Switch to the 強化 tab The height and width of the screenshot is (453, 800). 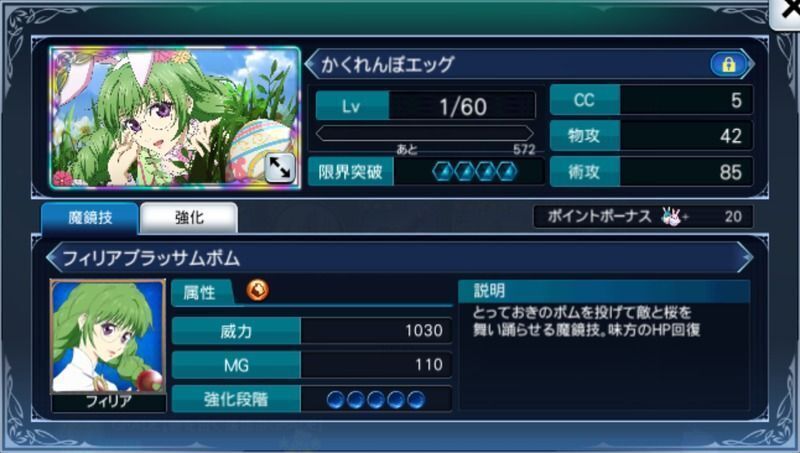point(189,218)
